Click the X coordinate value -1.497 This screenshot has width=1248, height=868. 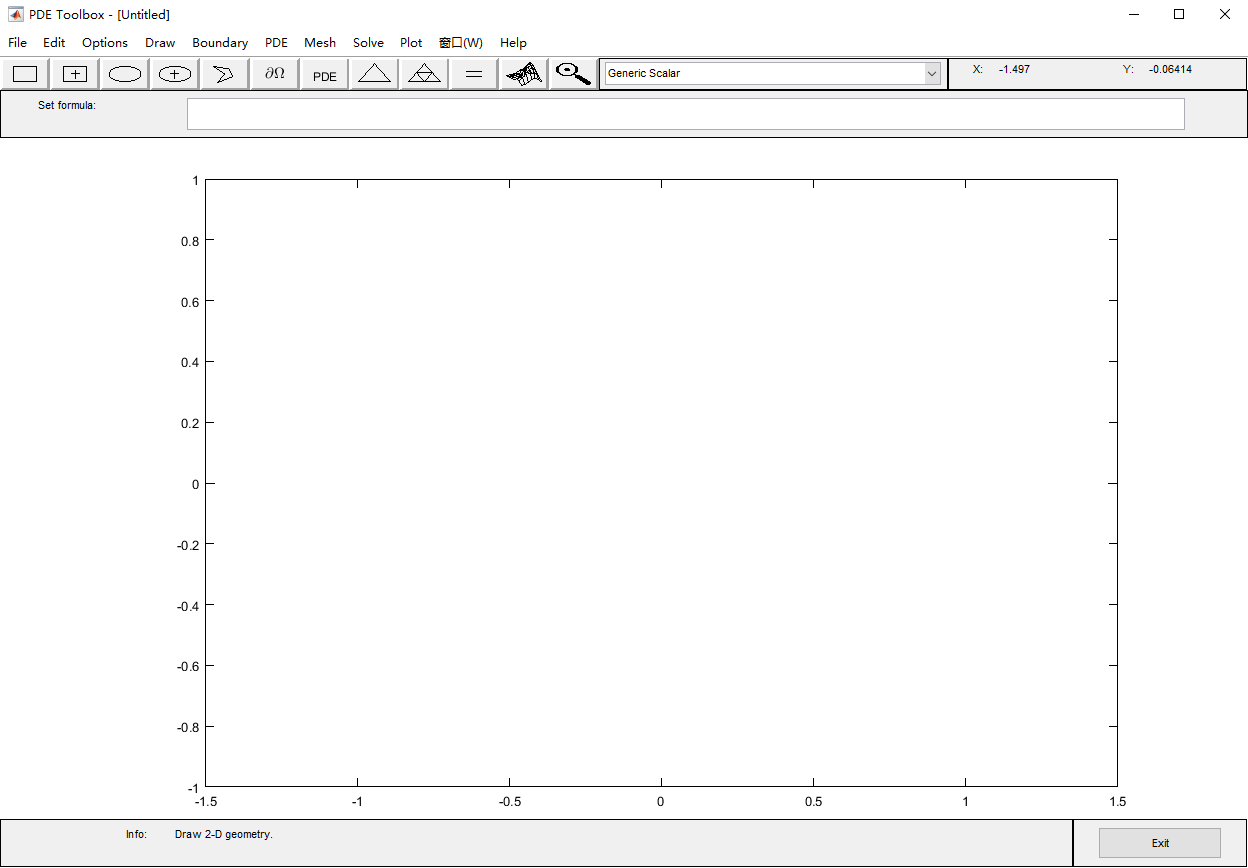tap(1014, 69)
